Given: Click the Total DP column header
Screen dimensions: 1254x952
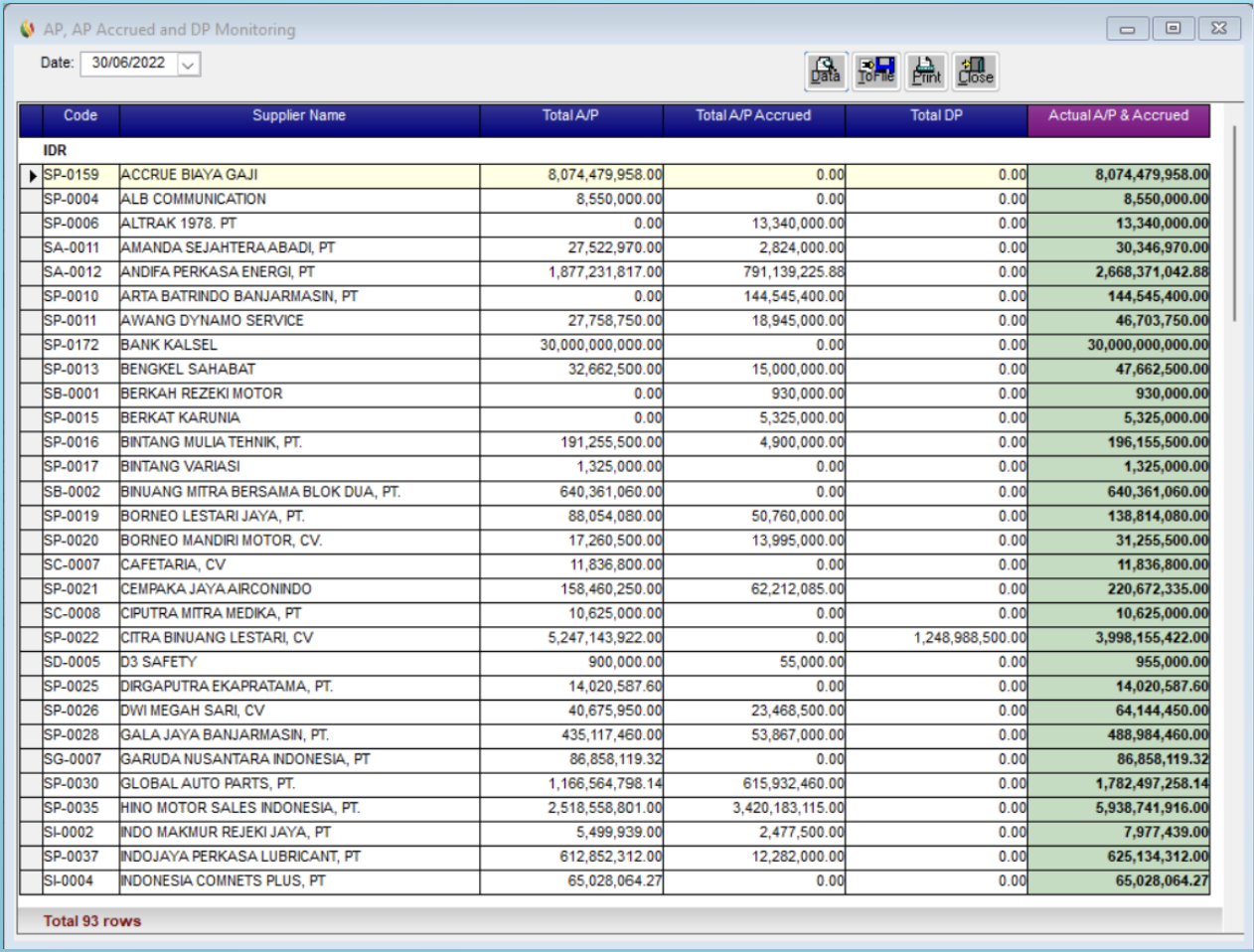Looking at the screenshot, I should [936, 119].
